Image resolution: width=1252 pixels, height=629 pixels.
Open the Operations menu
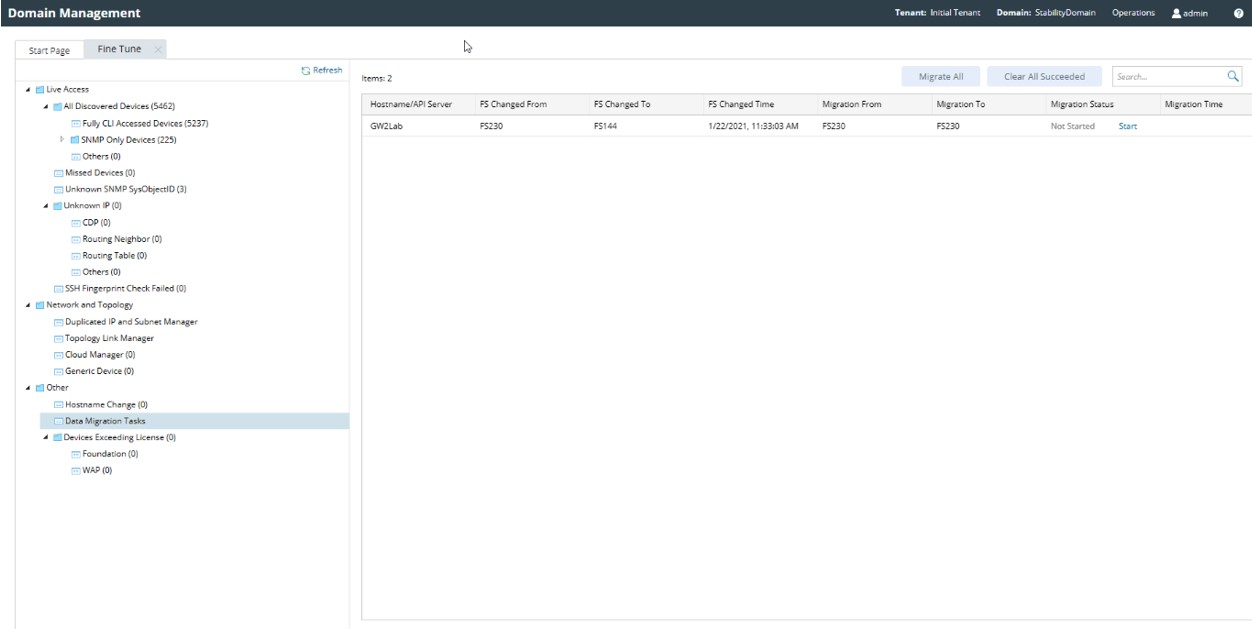[x=1133, y=13]
